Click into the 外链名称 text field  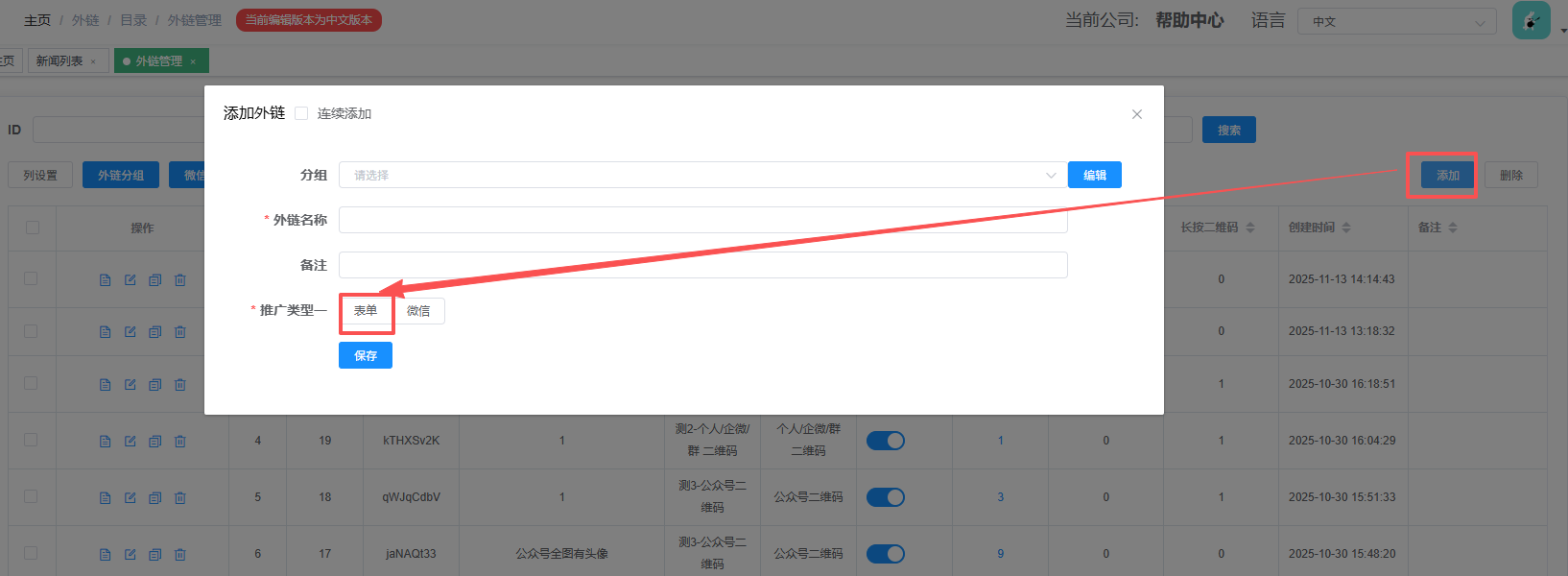click(701, 220)
